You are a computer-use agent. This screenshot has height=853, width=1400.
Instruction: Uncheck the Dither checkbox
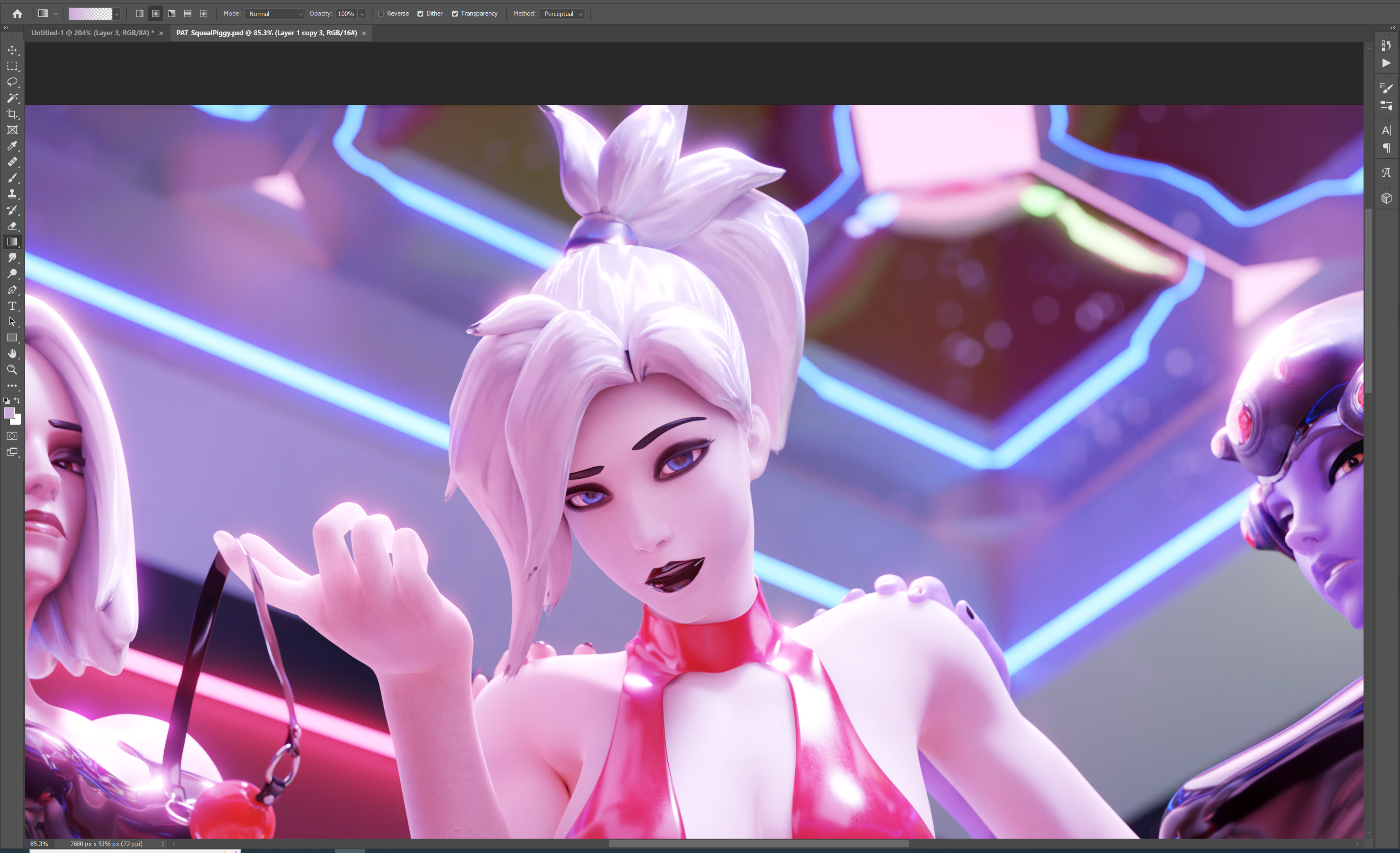[420, 14]
